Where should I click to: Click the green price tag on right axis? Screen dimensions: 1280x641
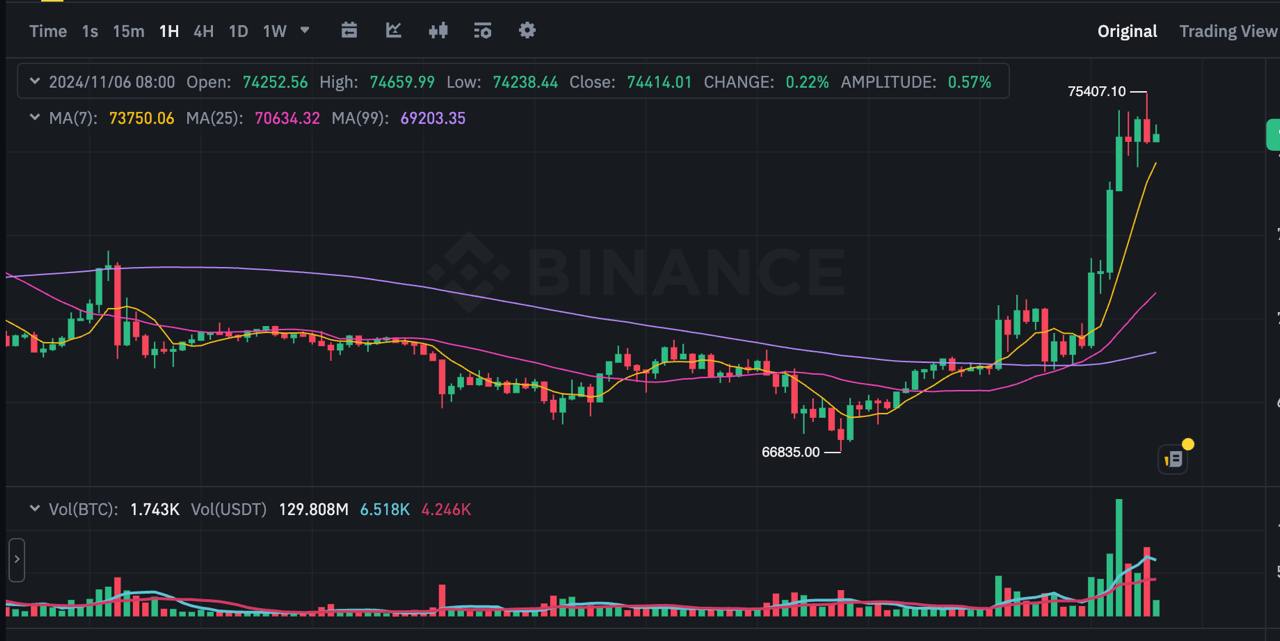tap(1274, 135)
